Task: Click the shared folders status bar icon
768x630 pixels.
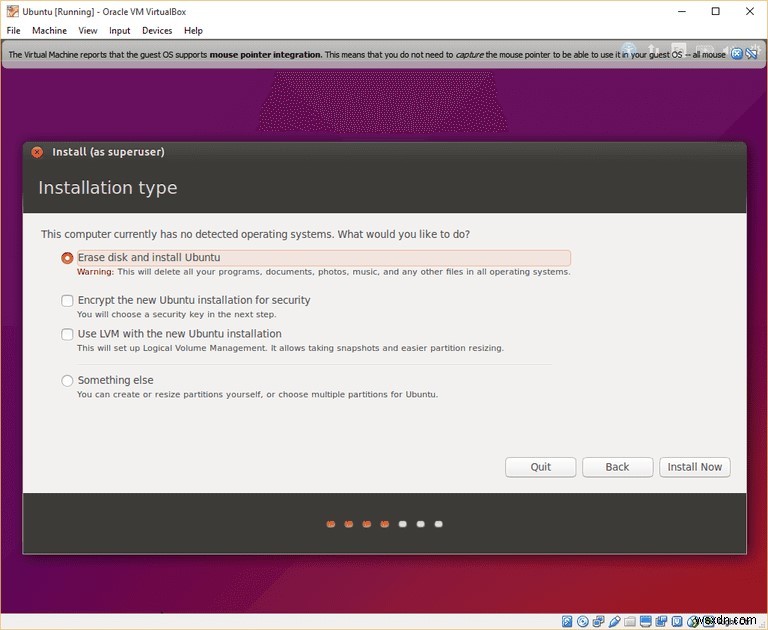Action: coord(630,622)
